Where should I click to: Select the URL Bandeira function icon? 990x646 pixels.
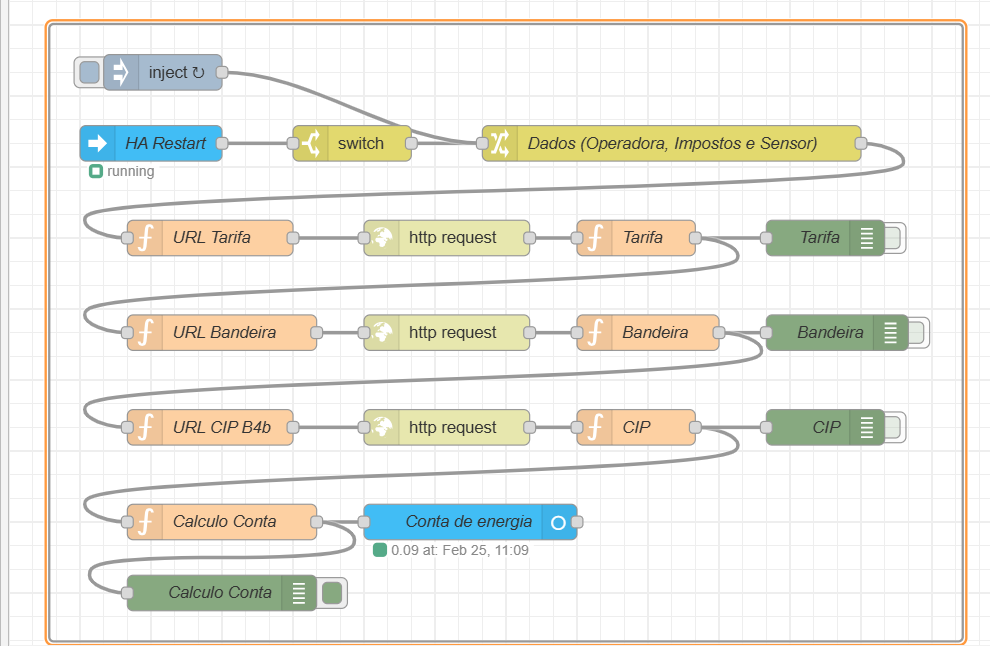click(145, 333)
